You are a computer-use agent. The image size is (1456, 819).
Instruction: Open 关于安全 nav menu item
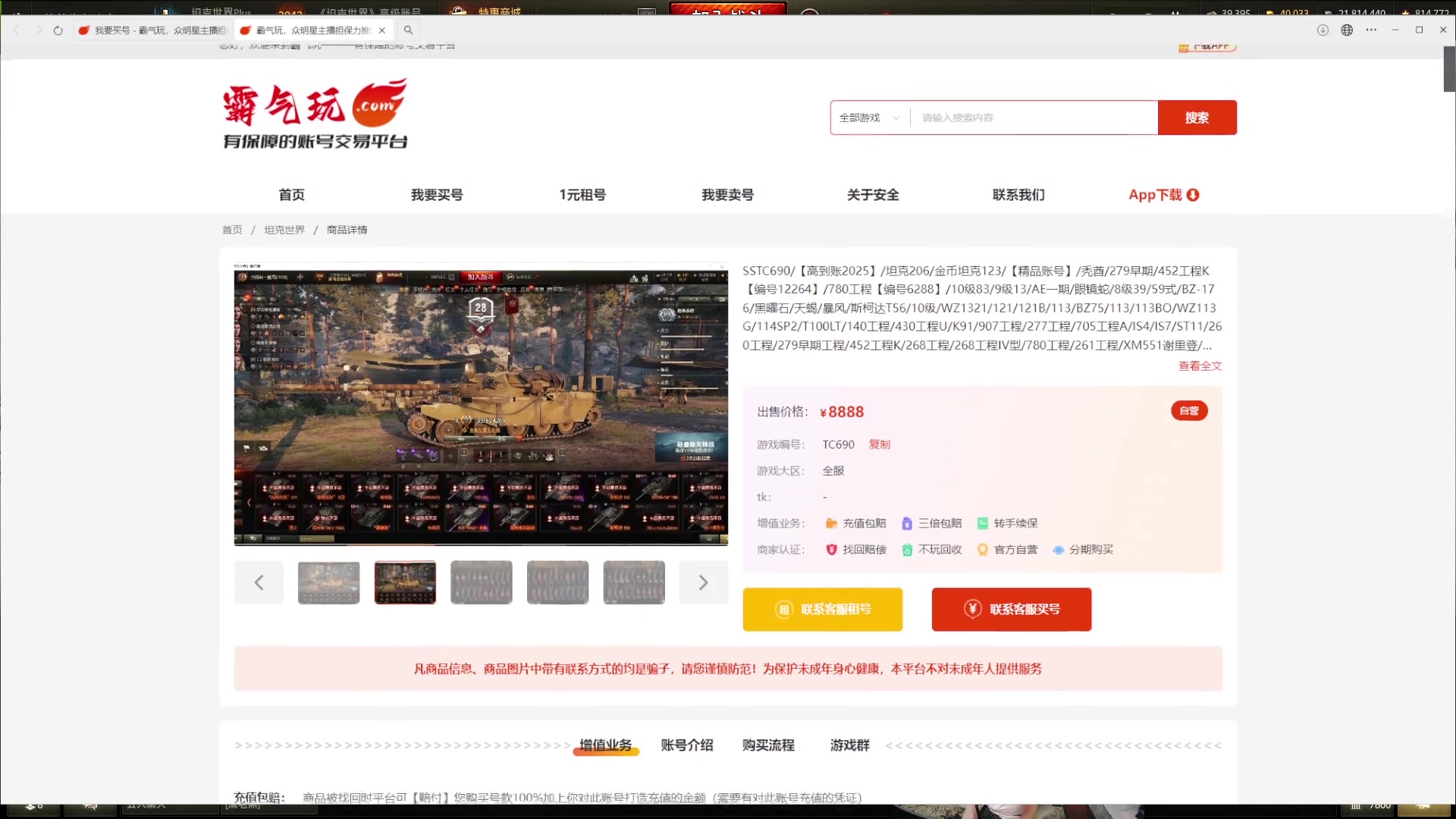pyautogui.click(x=873, y=195)
